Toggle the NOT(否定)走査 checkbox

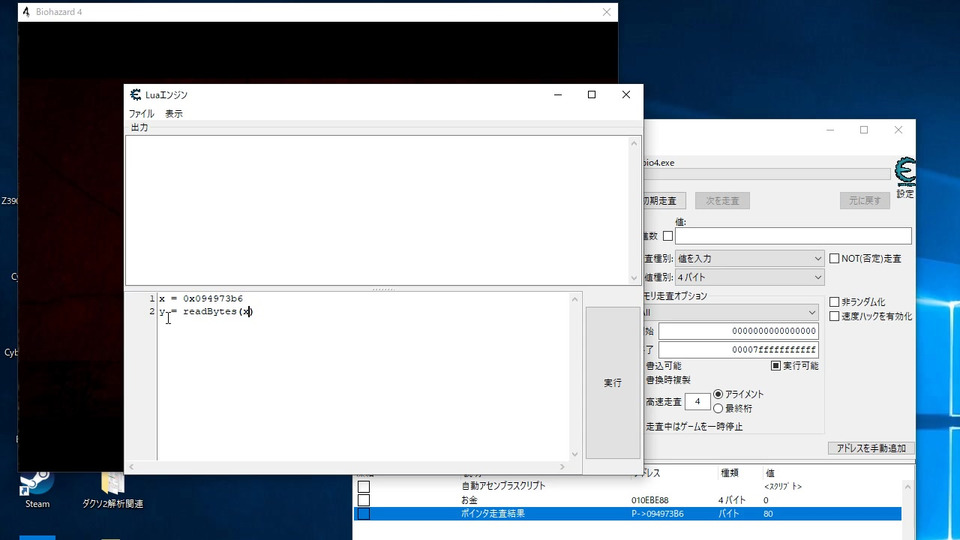834,258
